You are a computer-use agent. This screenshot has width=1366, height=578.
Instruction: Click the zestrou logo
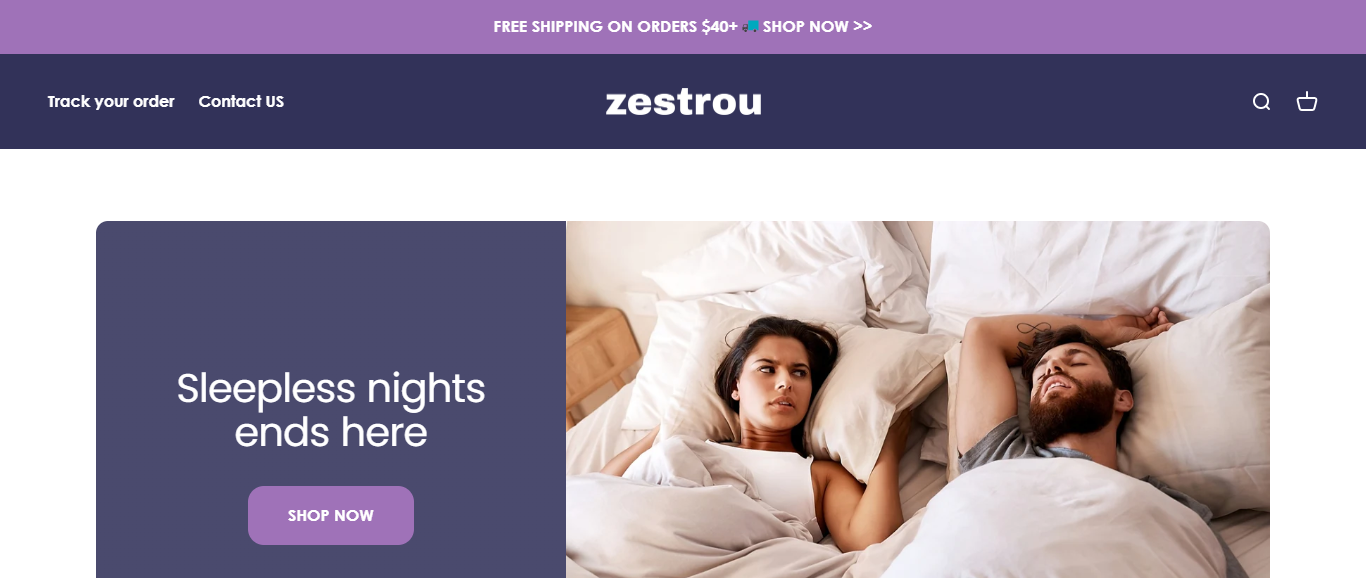683,102
